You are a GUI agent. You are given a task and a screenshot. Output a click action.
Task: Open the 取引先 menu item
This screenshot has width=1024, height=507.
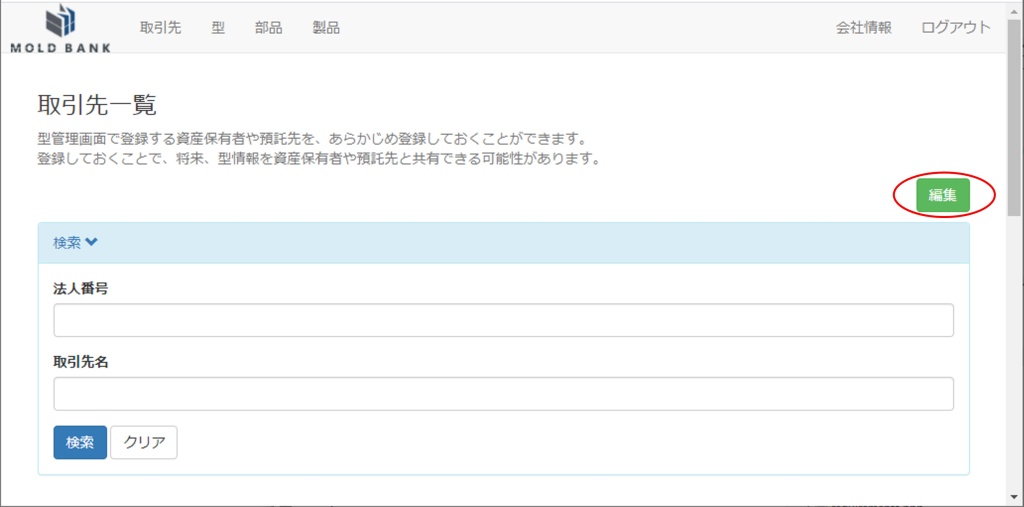click(x=160, y=28)
